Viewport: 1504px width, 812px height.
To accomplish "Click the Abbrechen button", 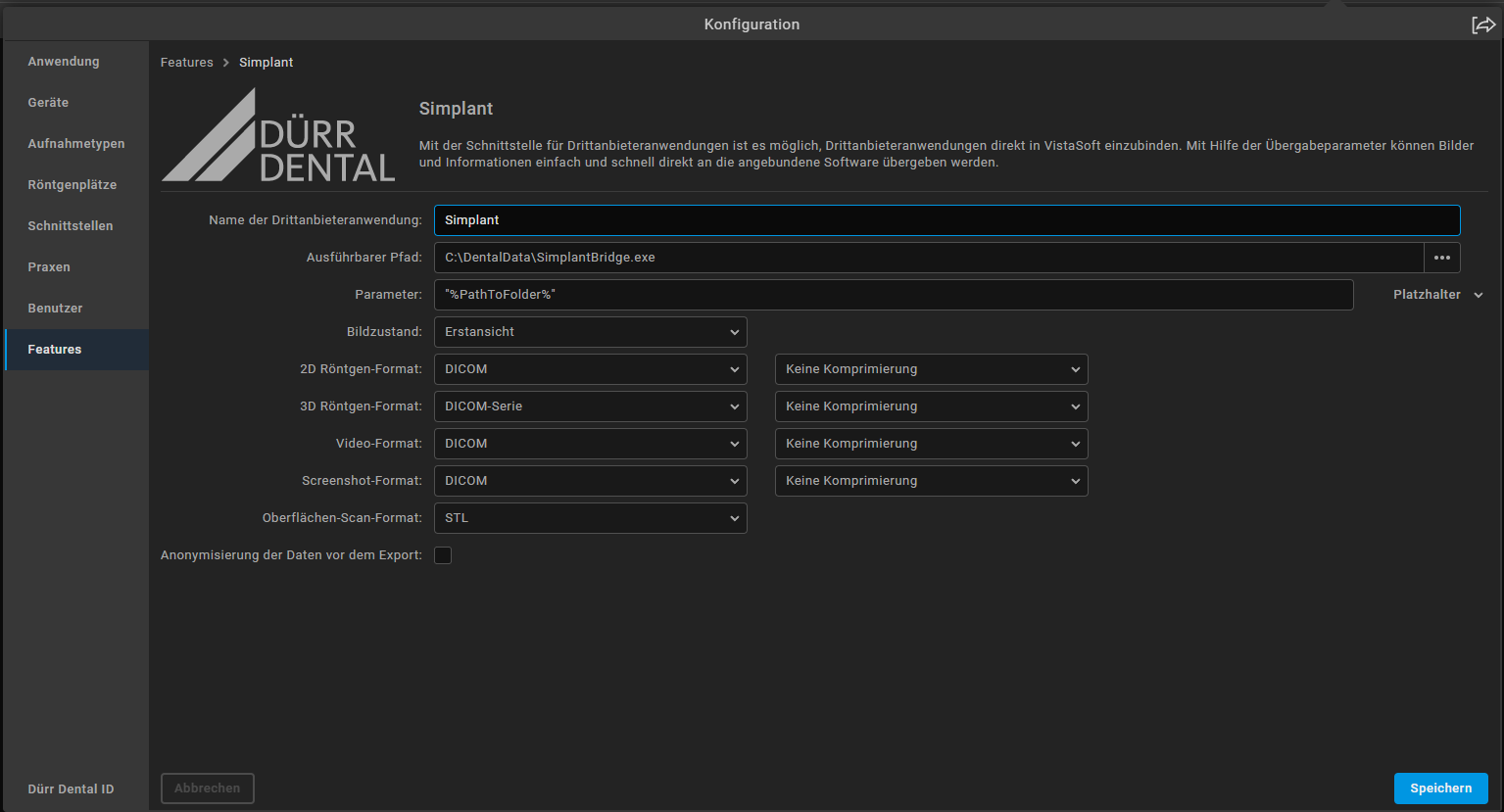I will [x=208, y=788].
